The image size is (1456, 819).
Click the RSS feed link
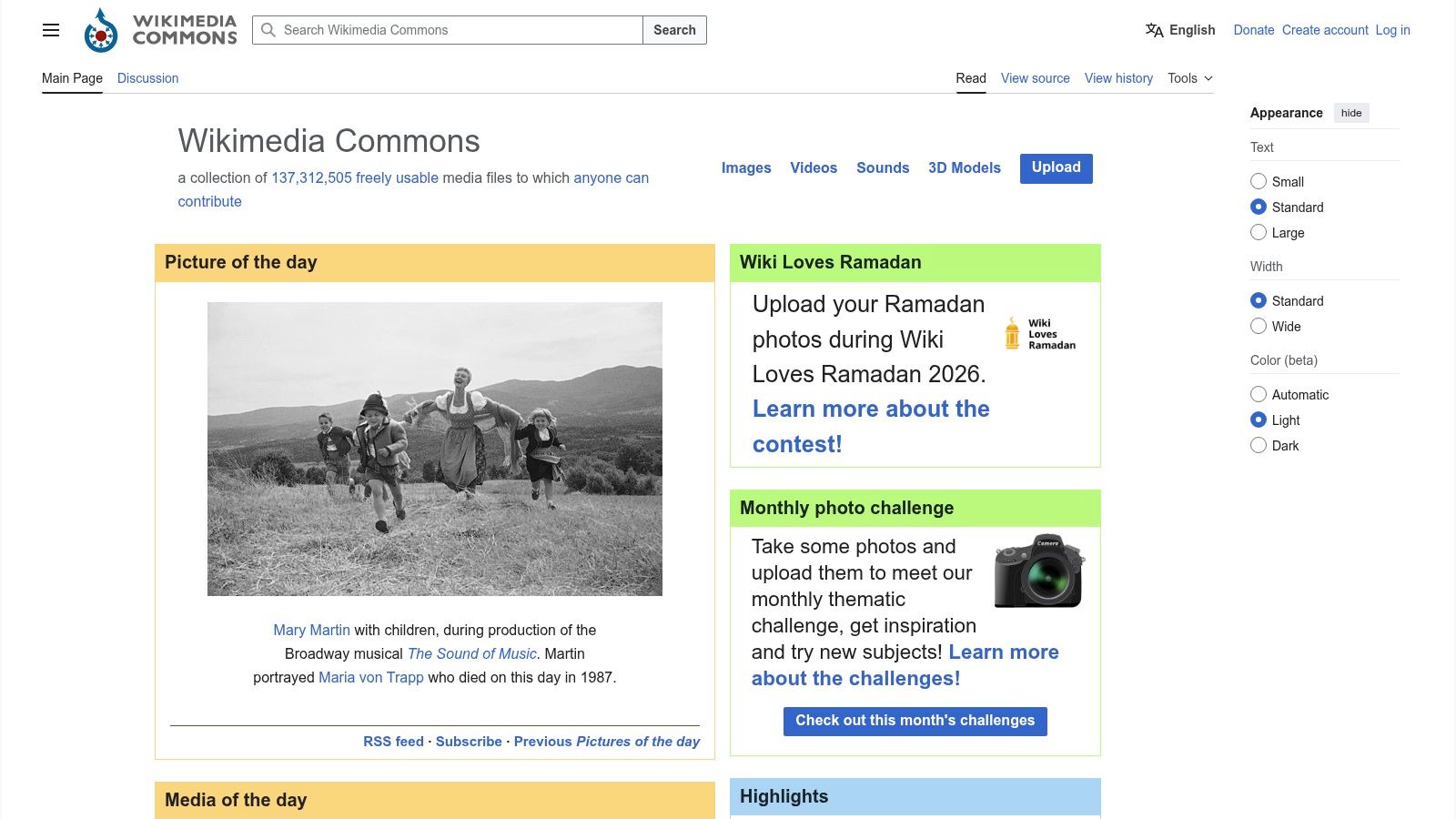393,742
